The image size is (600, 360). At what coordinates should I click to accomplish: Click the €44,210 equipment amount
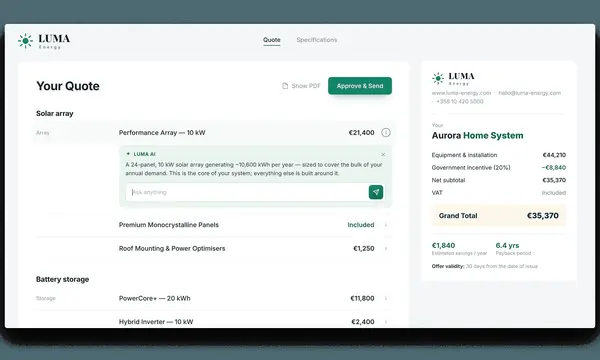tap(554, 155)
